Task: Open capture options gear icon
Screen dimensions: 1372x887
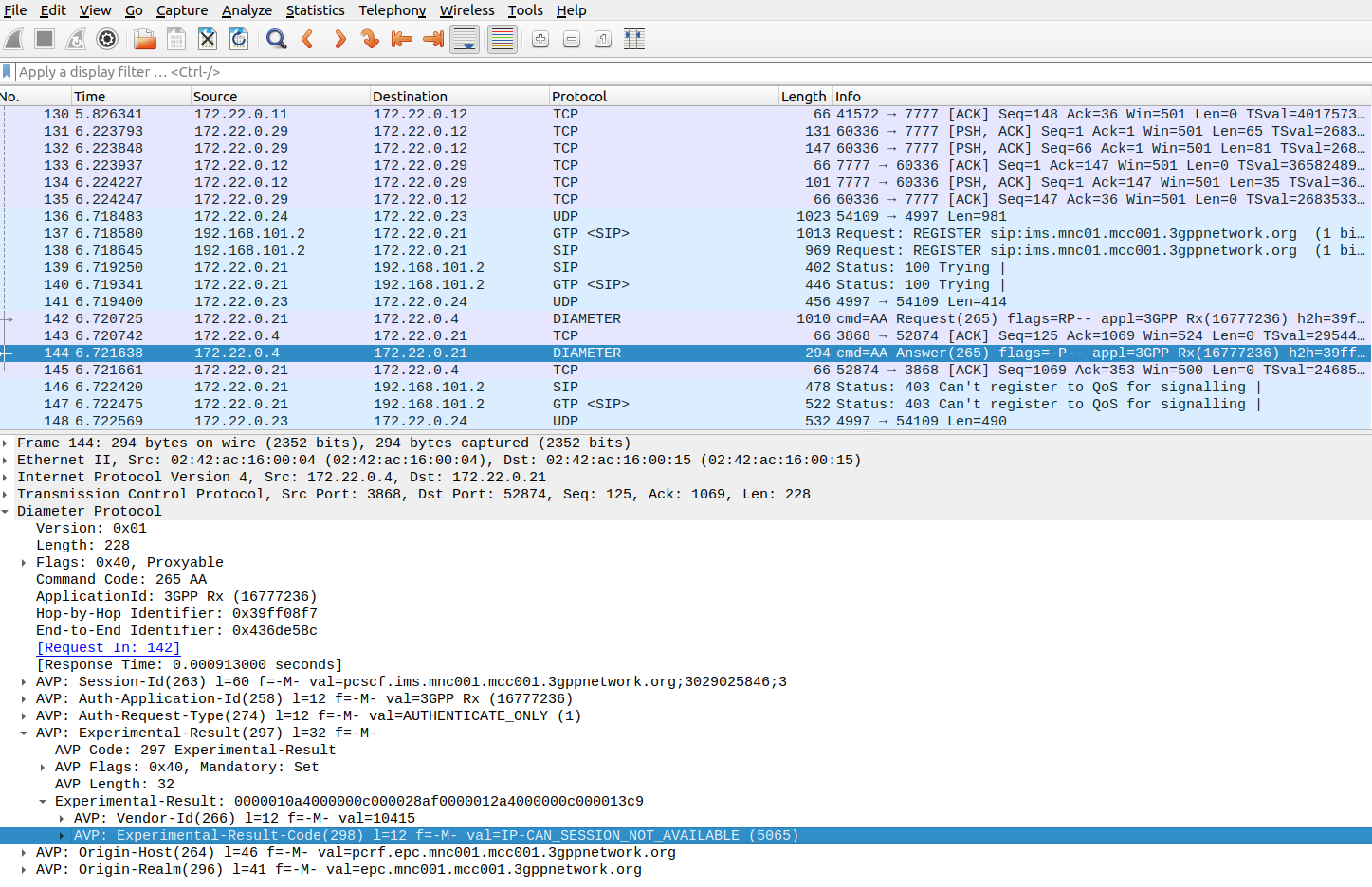Action: pos(107,39)
